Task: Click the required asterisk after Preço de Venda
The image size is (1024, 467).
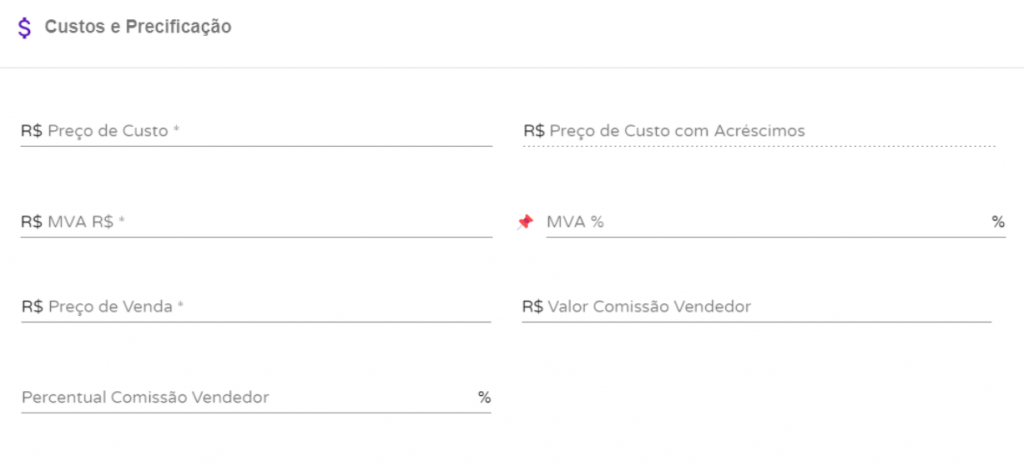Action: (x=181, y=307)
